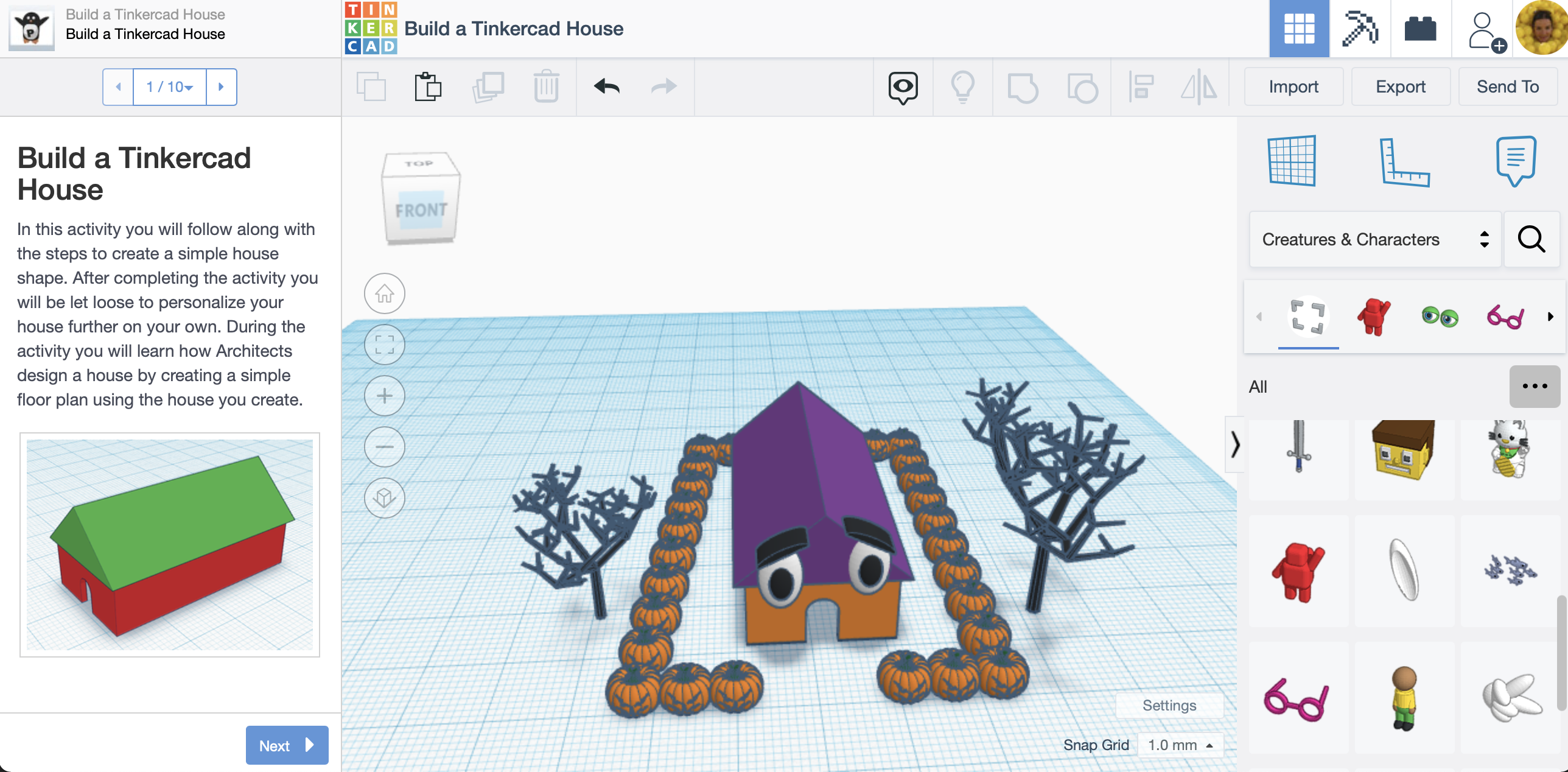Expand the Creatures & Characters dropdown
Viewport: 1568px width, 772px height.
[1374, 239]
